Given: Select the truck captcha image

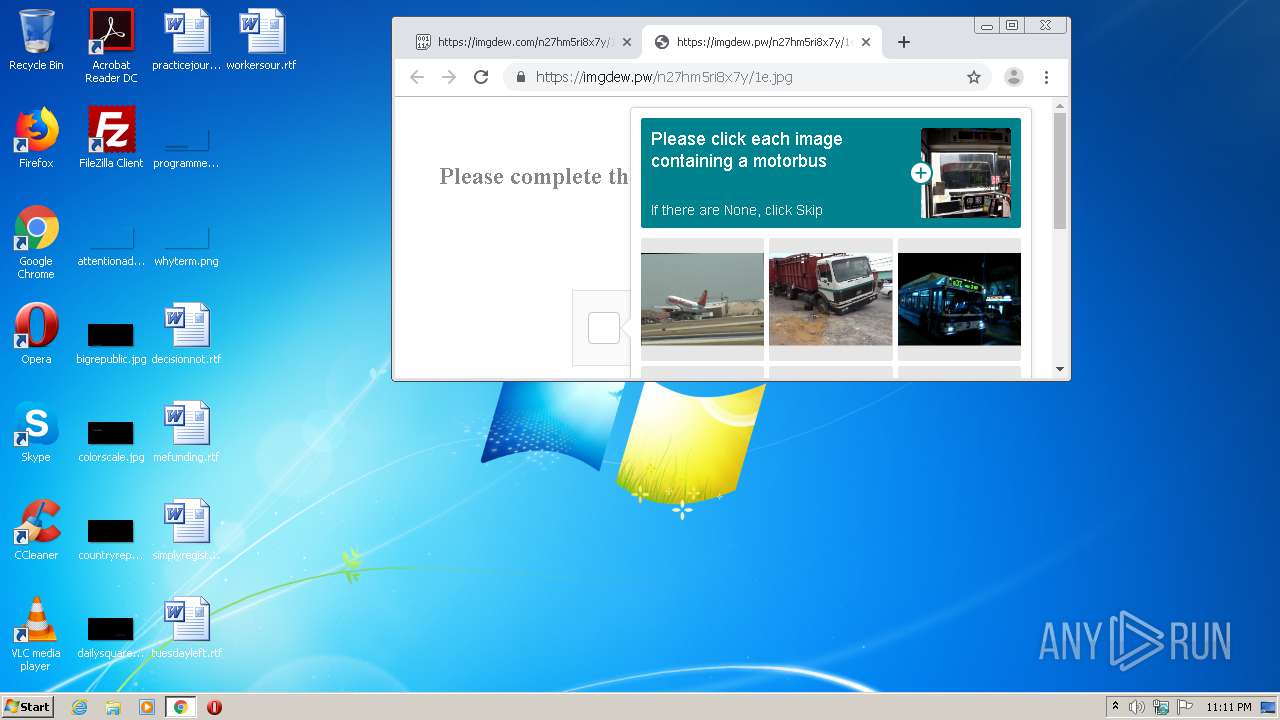Looking at the screenshot, I should (830, 299).
